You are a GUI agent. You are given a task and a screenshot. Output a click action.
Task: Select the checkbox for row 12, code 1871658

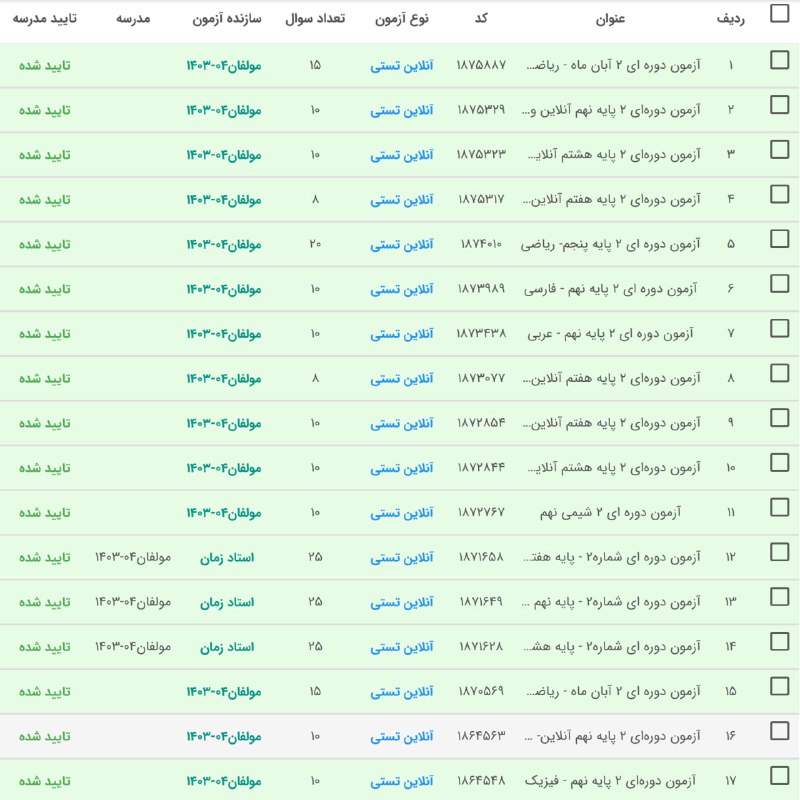[779, 552]
